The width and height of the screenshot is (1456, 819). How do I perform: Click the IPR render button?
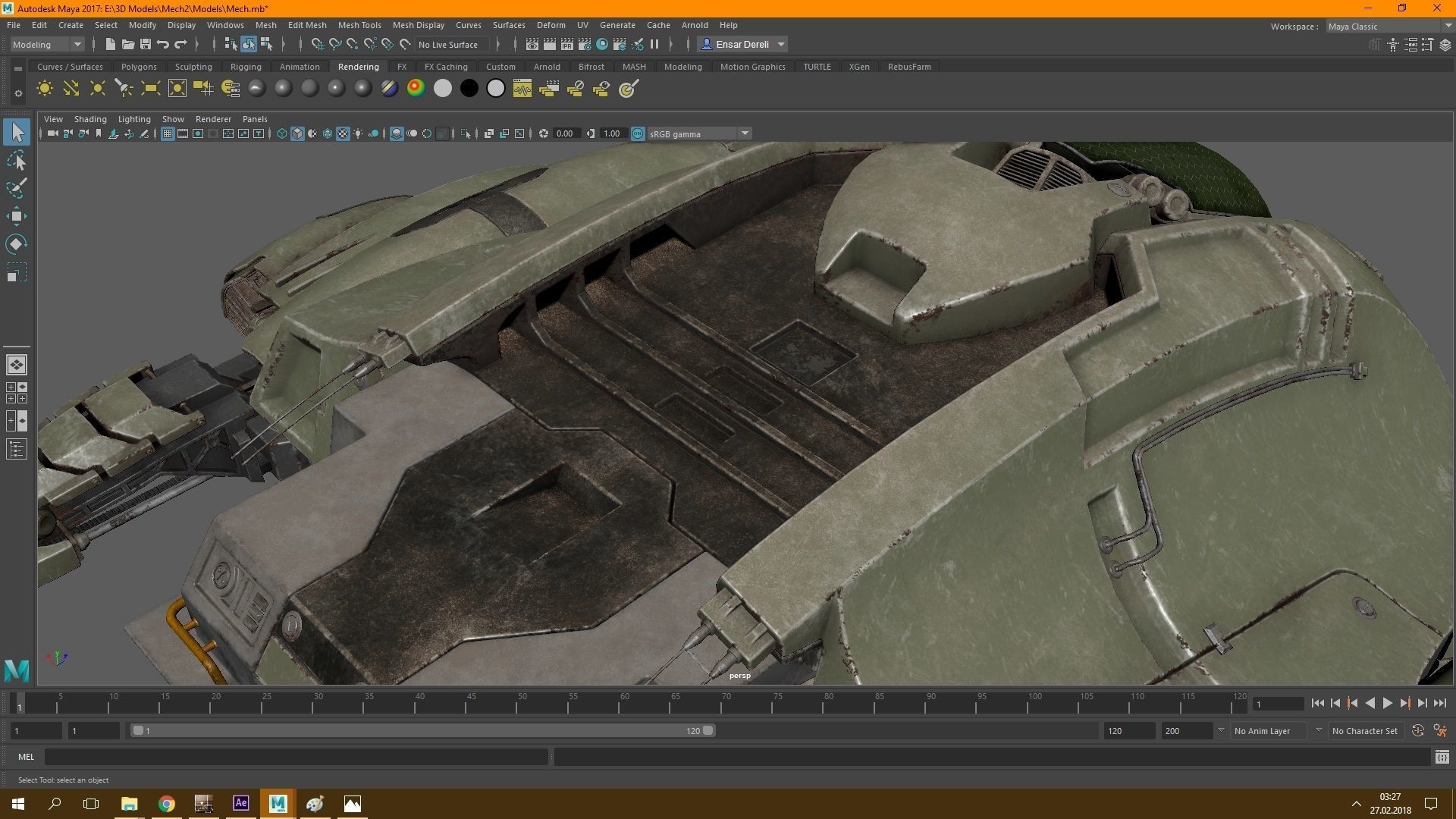click(566, 45)
